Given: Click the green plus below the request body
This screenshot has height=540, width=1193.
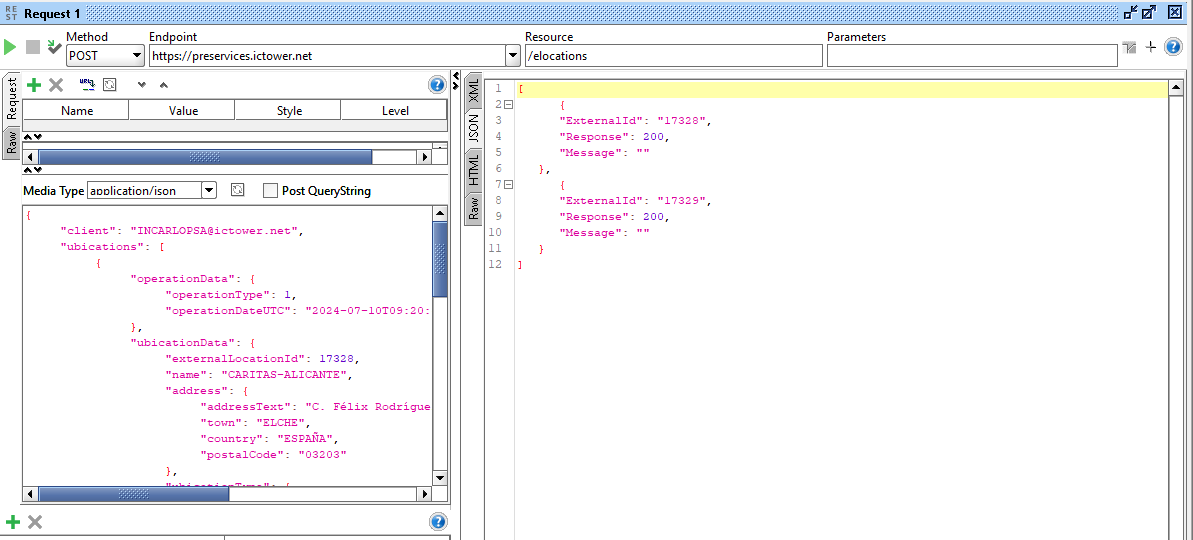Looking at the screenshot, I should tap(13, 522).
